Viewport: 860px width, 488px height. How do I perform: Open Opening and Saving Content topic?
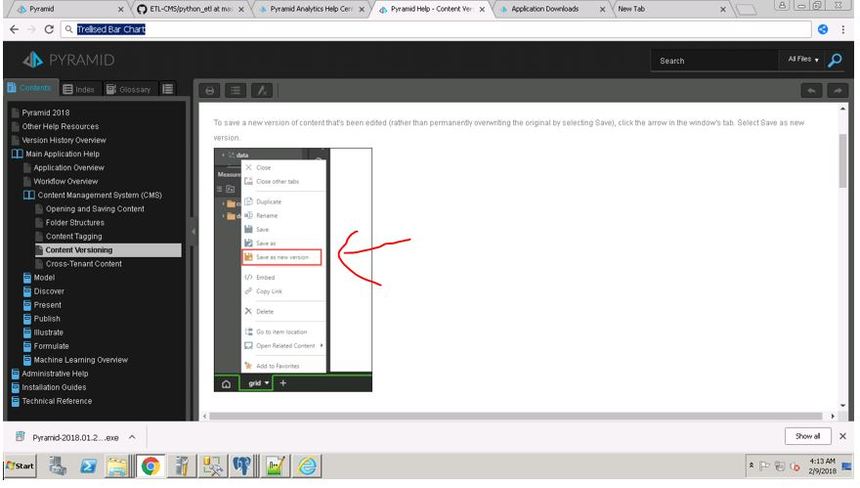[95, 209]
